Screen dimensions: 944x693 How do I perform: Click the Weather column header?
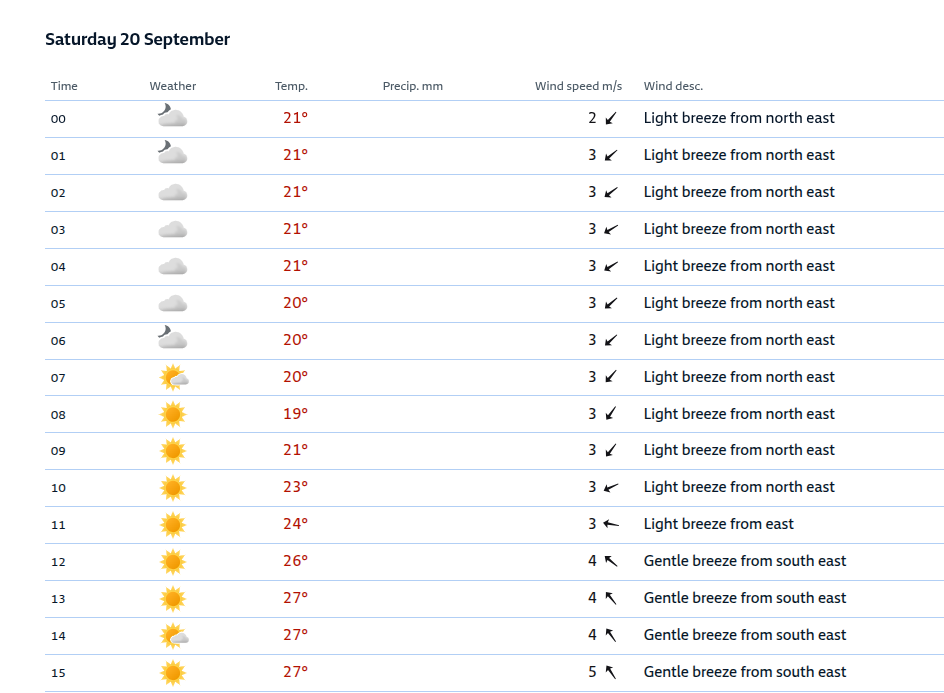click(x=173, y=86)
